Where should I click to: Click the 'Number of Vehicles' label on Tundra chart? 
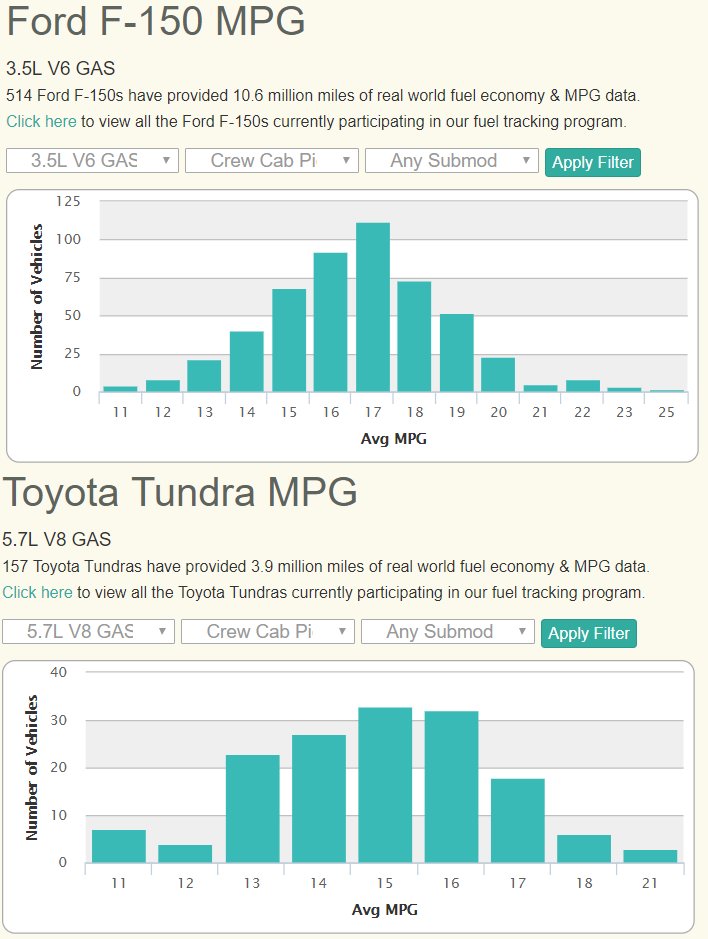[32, 767]
